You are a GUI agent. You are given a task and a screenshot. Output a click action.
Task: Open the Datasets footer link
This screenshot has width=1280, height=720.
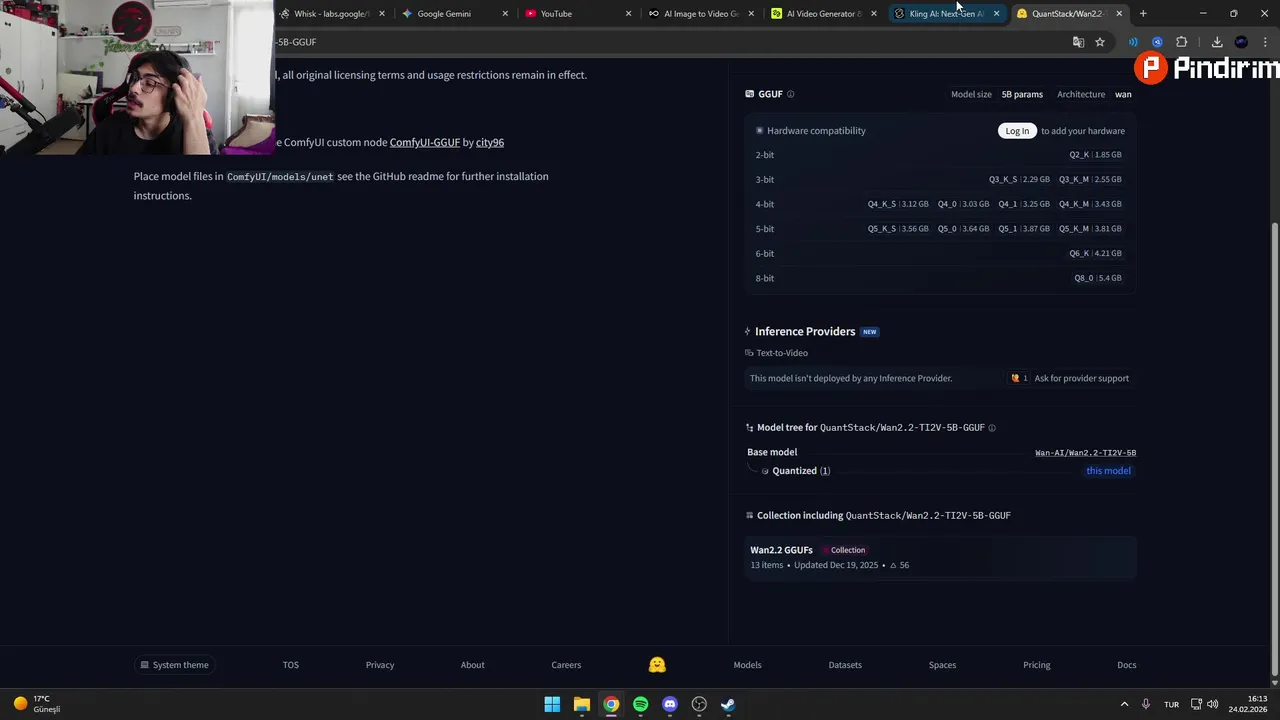pyautogui.click(x=845, y=665)
